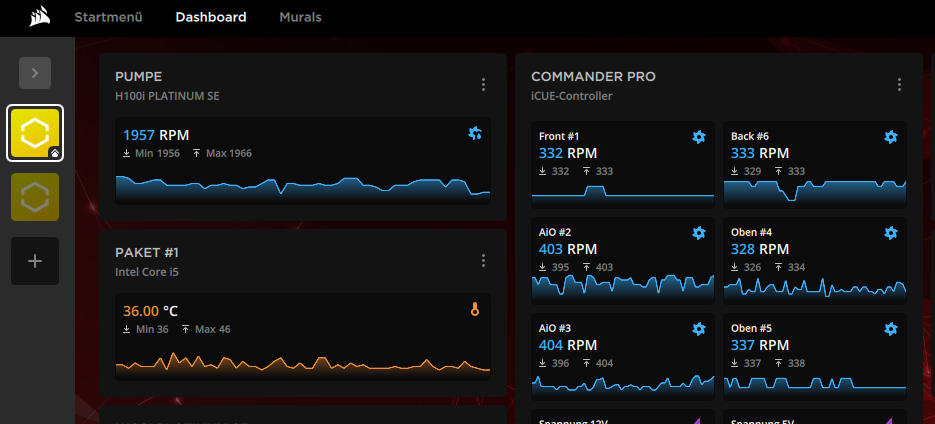Click the pump icon in the PUMPE card
Viewport: 935px width, 424px height.
475,133
